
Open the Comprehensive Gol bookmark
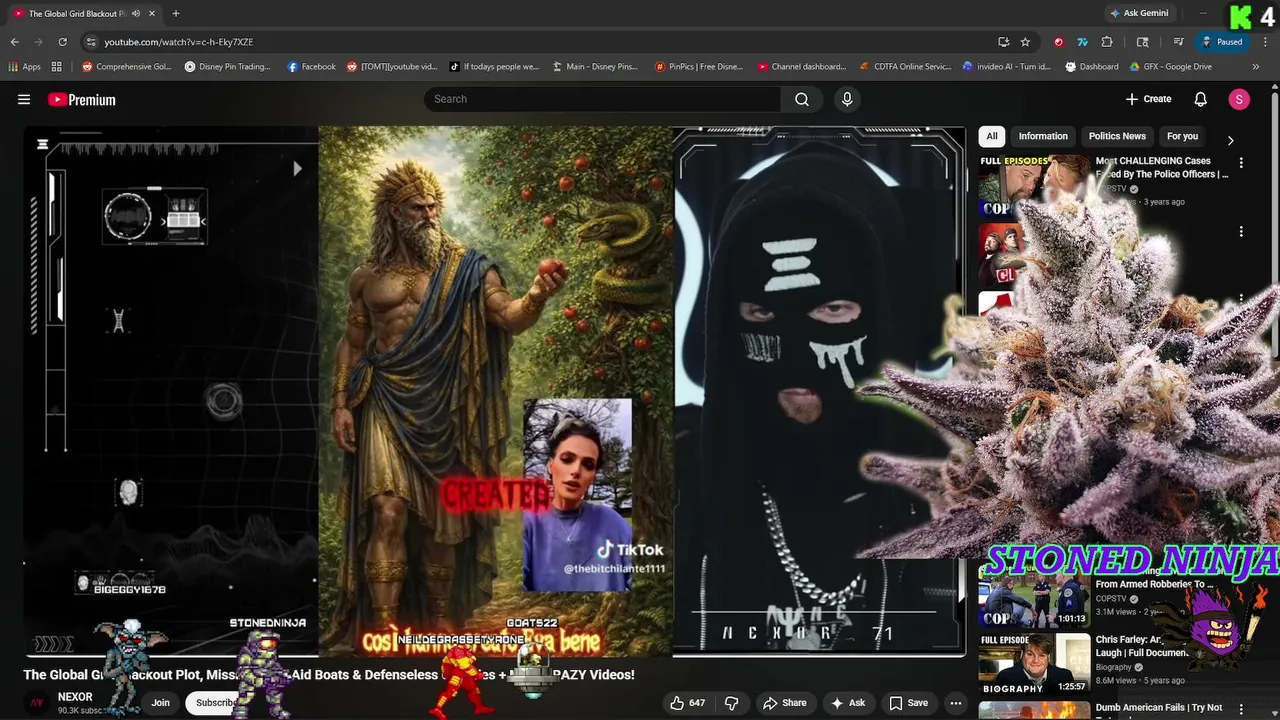coord(126,67)
